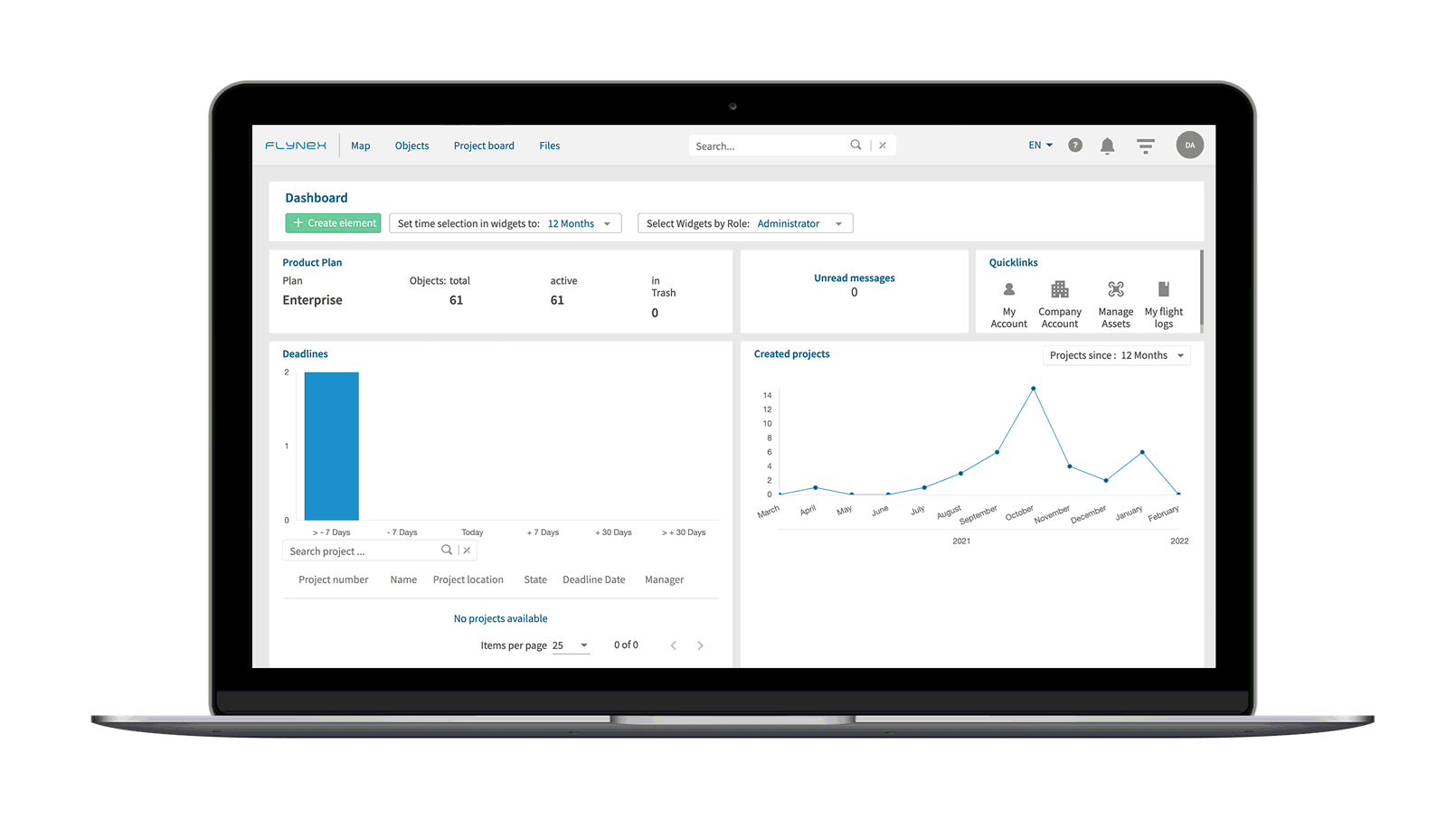Screen dimensions: 1456x819
Task: Open the DA user avatar menu
Action: point(1189,146)
